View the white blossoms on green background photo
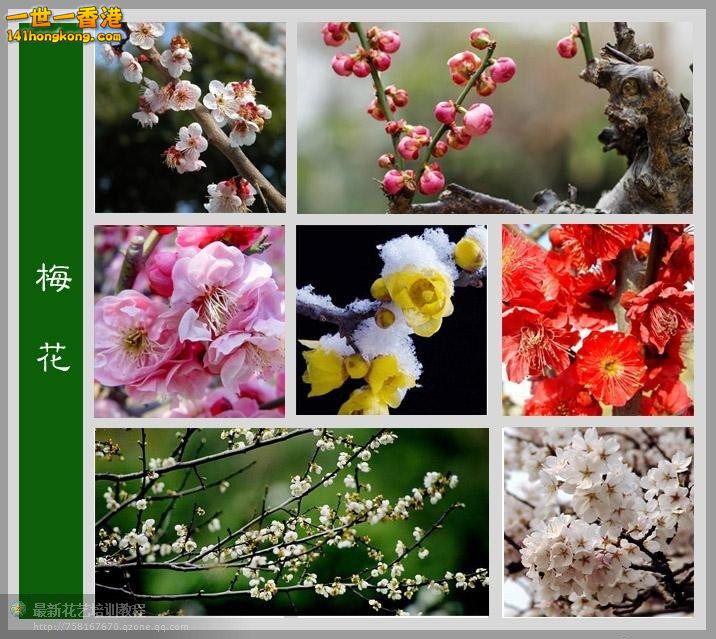Image resolution: width=716 pixels, height=639 pixels. 292,521
